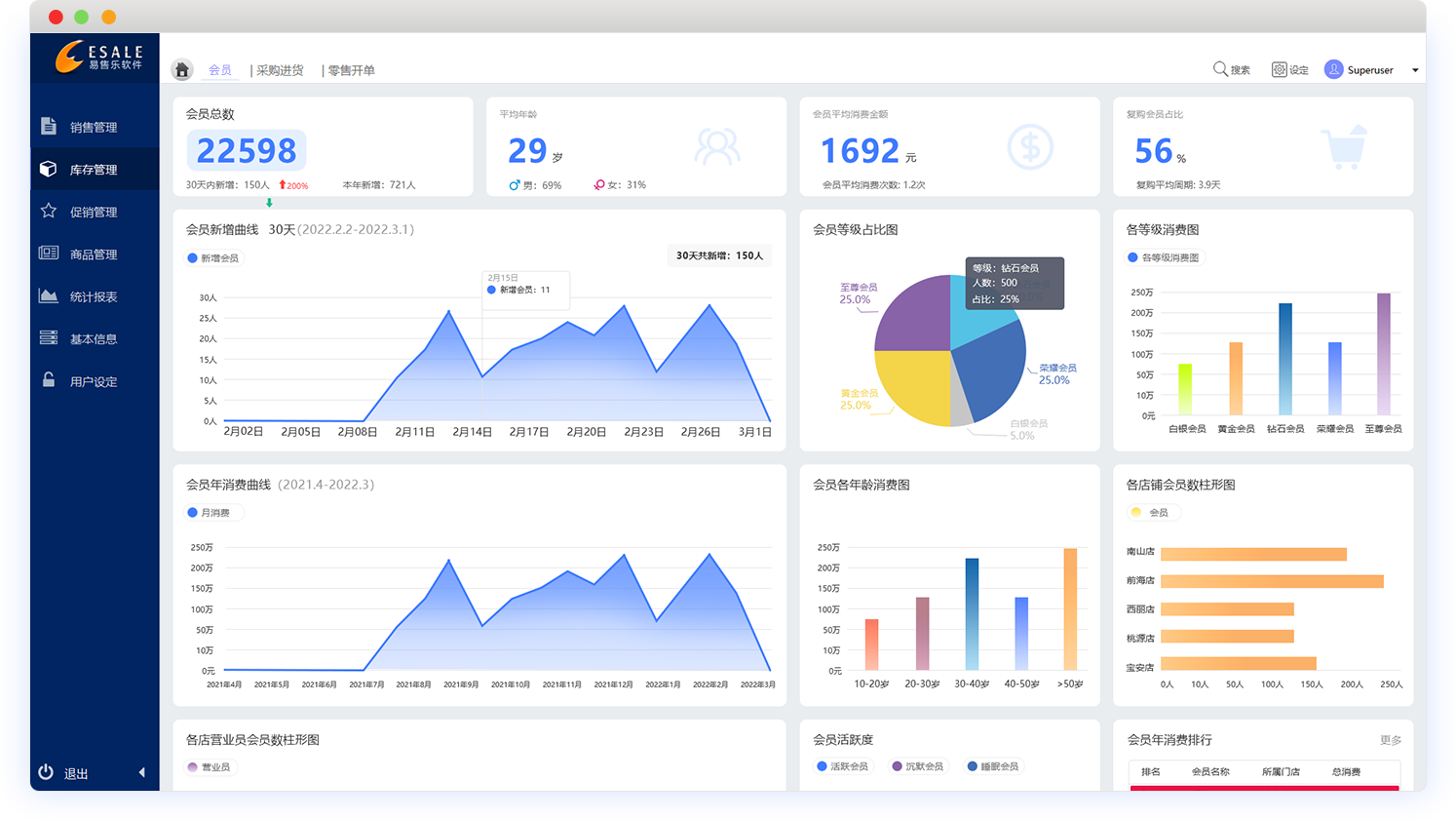Click the 钻石会员 bar in level spending chart
Screen dimensions: 1456x821
(1285, 359)
